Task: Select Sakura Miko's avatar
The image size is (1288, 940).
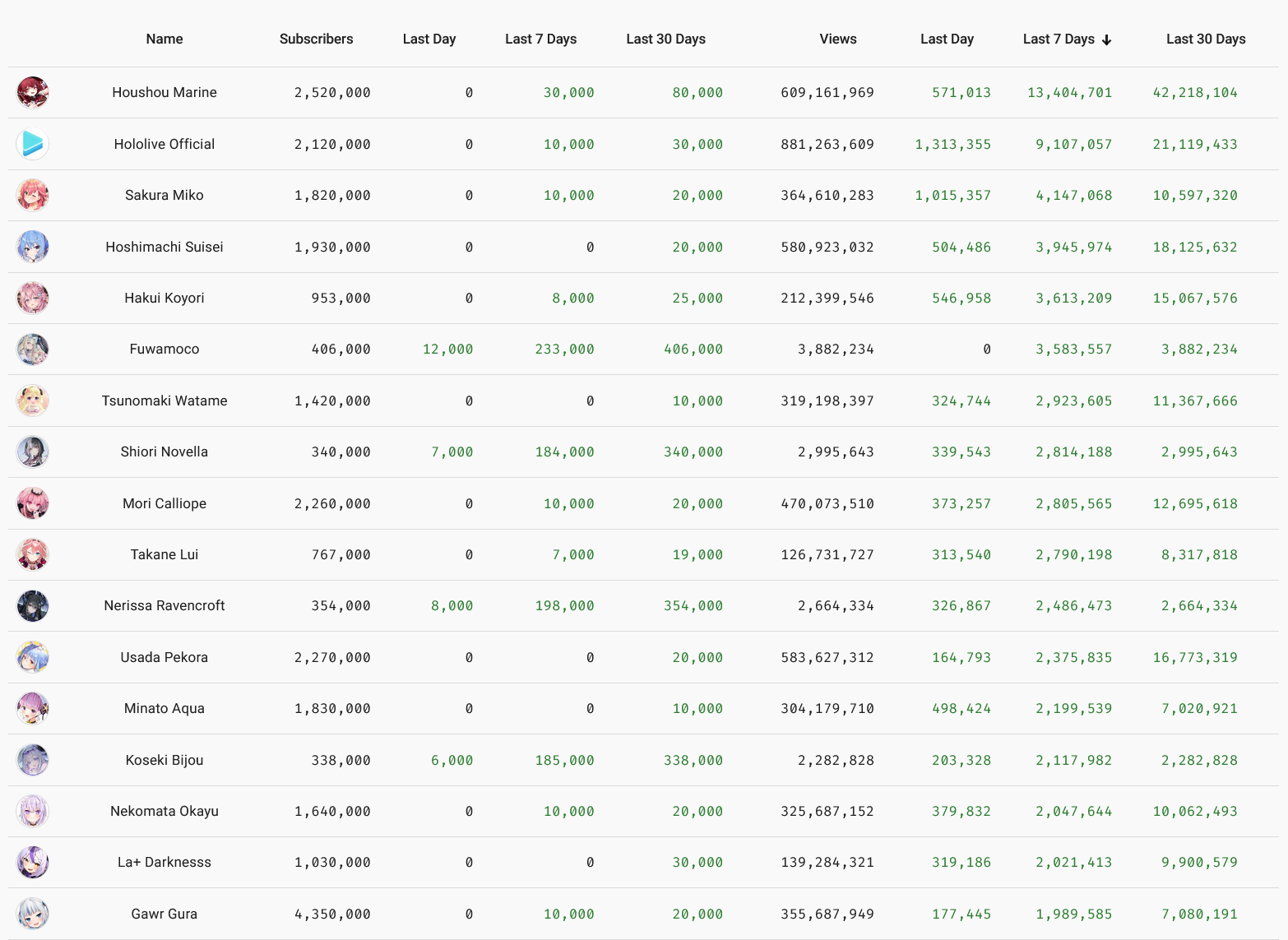Action: [33, 195]
